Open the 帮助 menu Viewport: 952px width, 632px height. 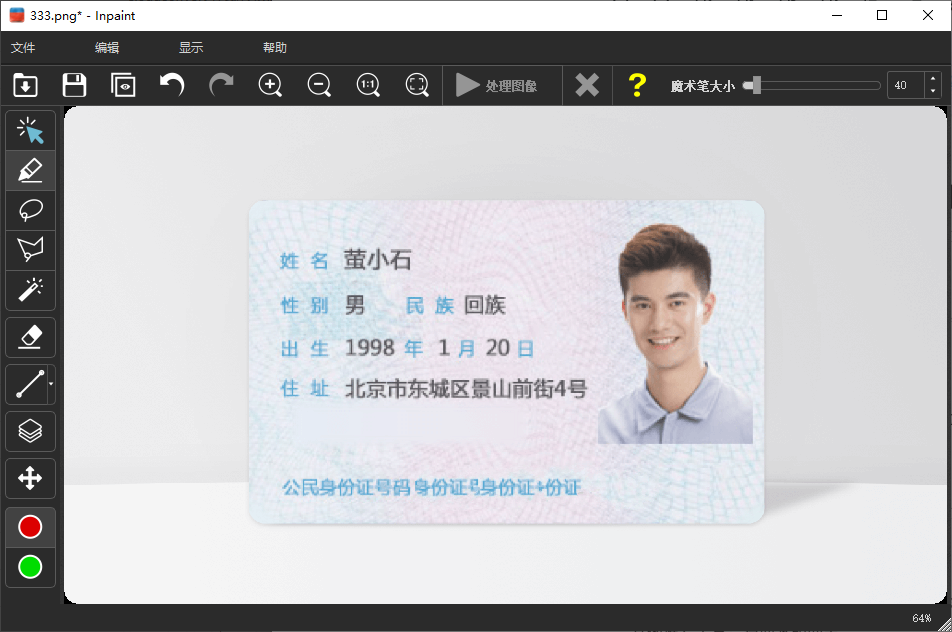pyautogui.click(x=274, y=47)
